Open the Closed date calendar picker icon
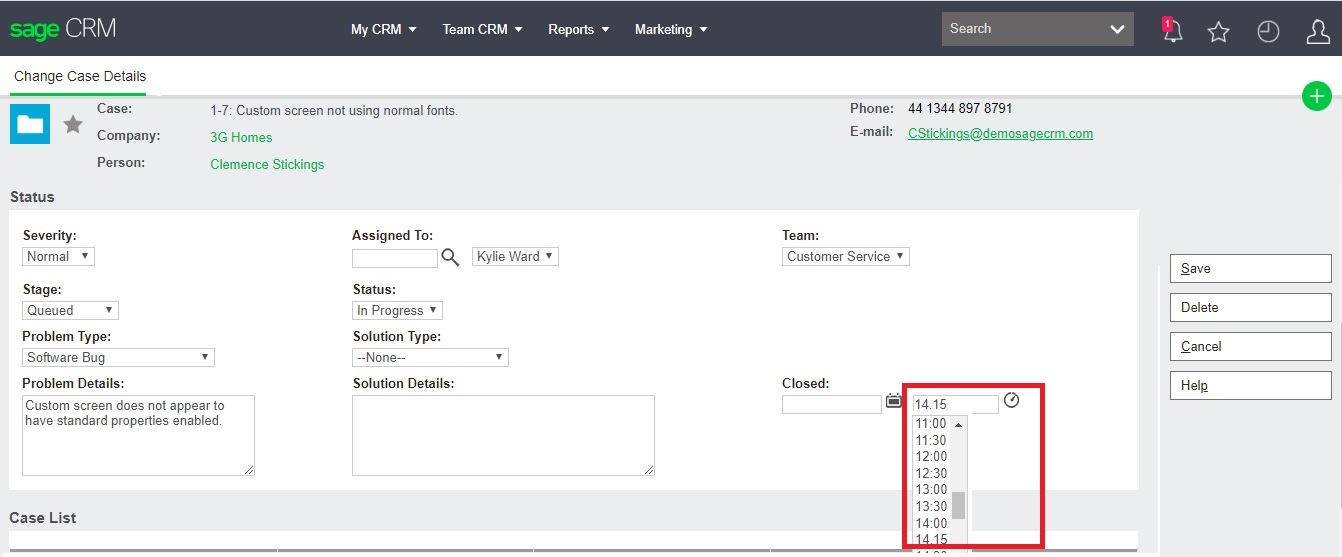Image resolution: width=1342 pixels, height=557 pixels. pyautogui.click(x=893, y=401)
